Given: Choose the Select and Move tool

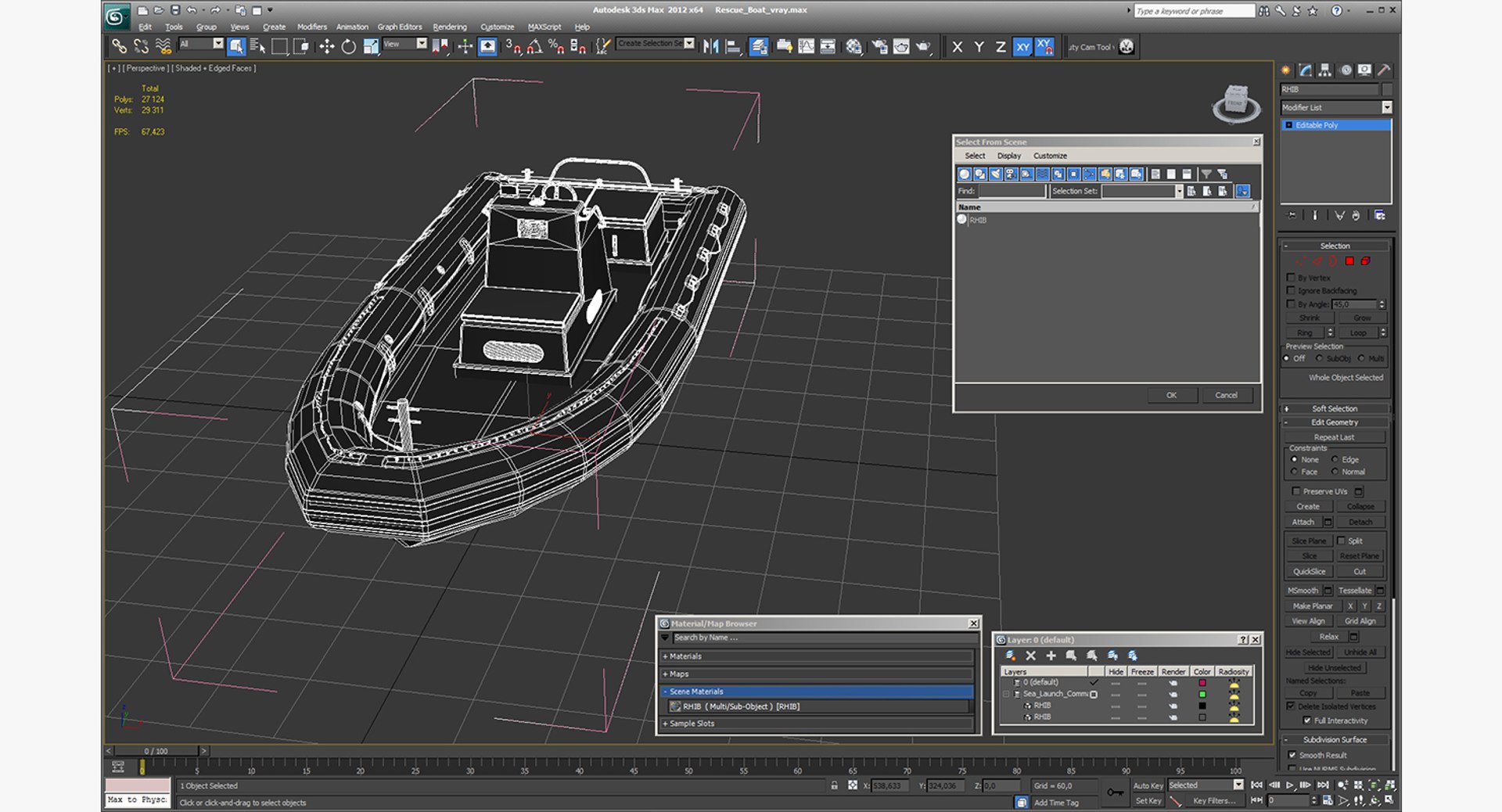Looking at the screenshot, I should click(x=326, y=47).
